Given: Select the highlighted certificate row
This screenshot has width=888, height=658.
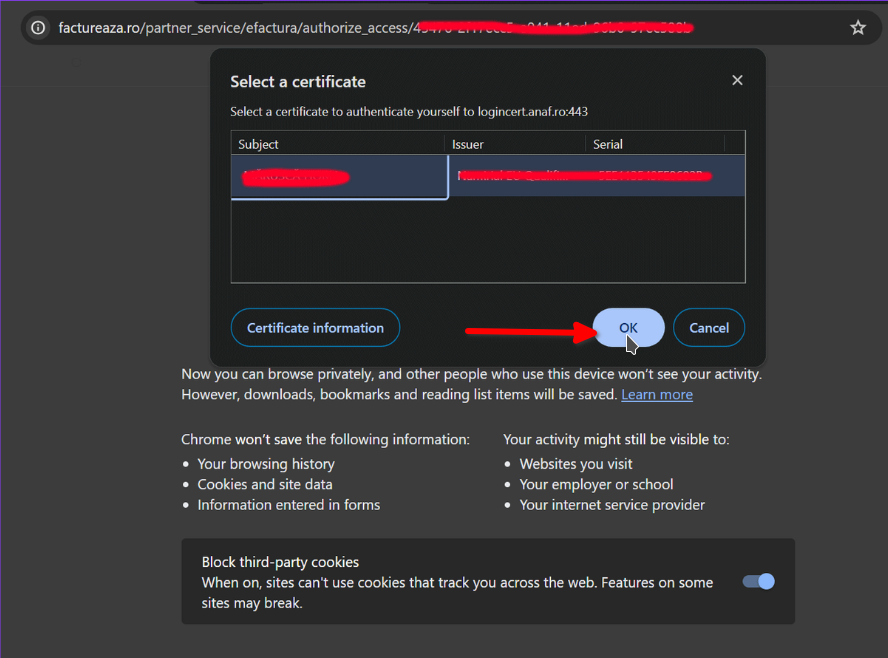Looking at the screenshot, I should point(340,177).
